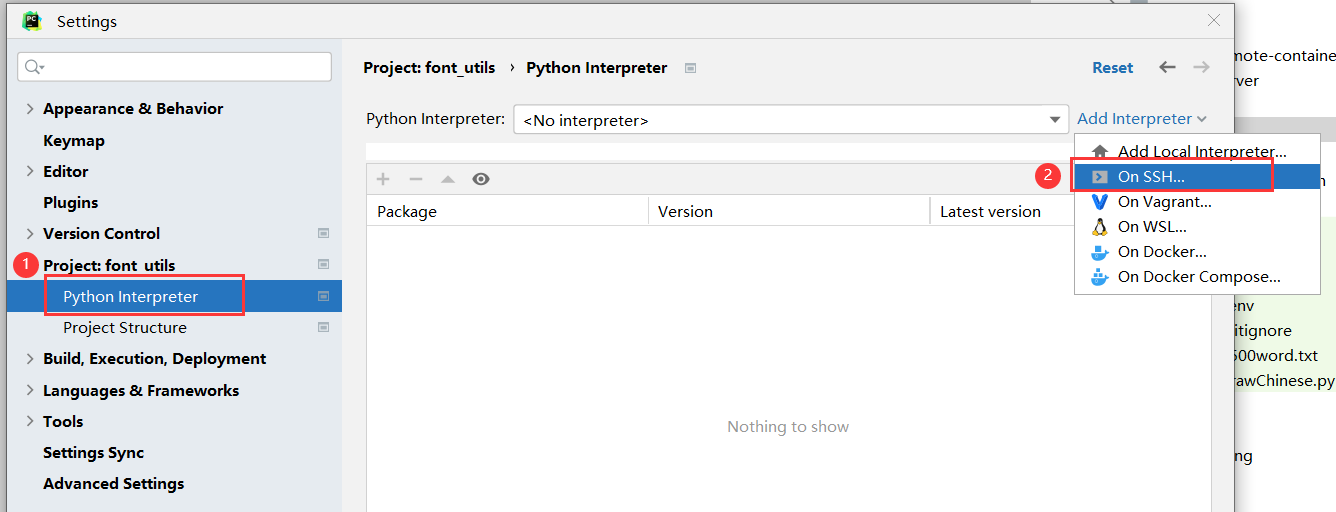Open Project Structure settings page
The height and width of the screenshot is (512, 1336).
click(x=125, y=327)
